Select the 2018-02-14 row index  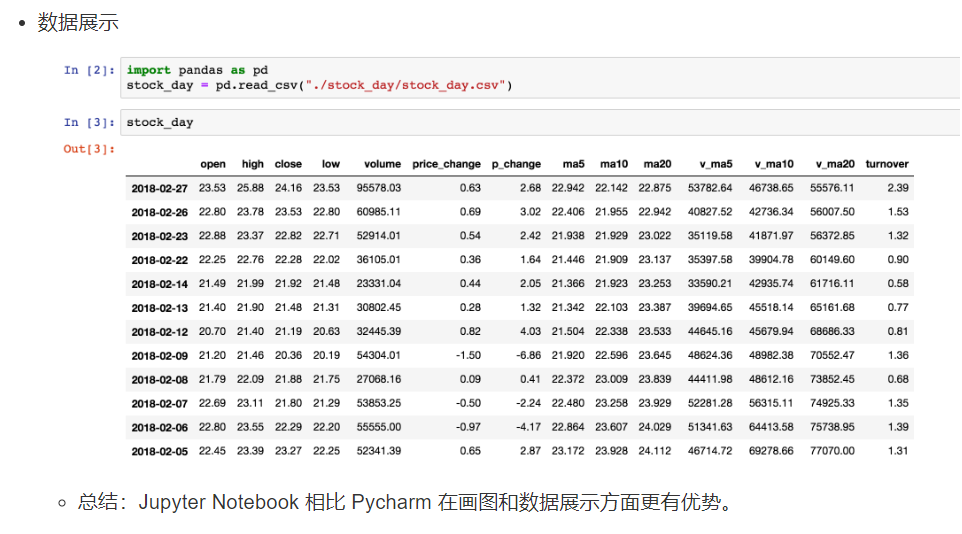[160, 284]
